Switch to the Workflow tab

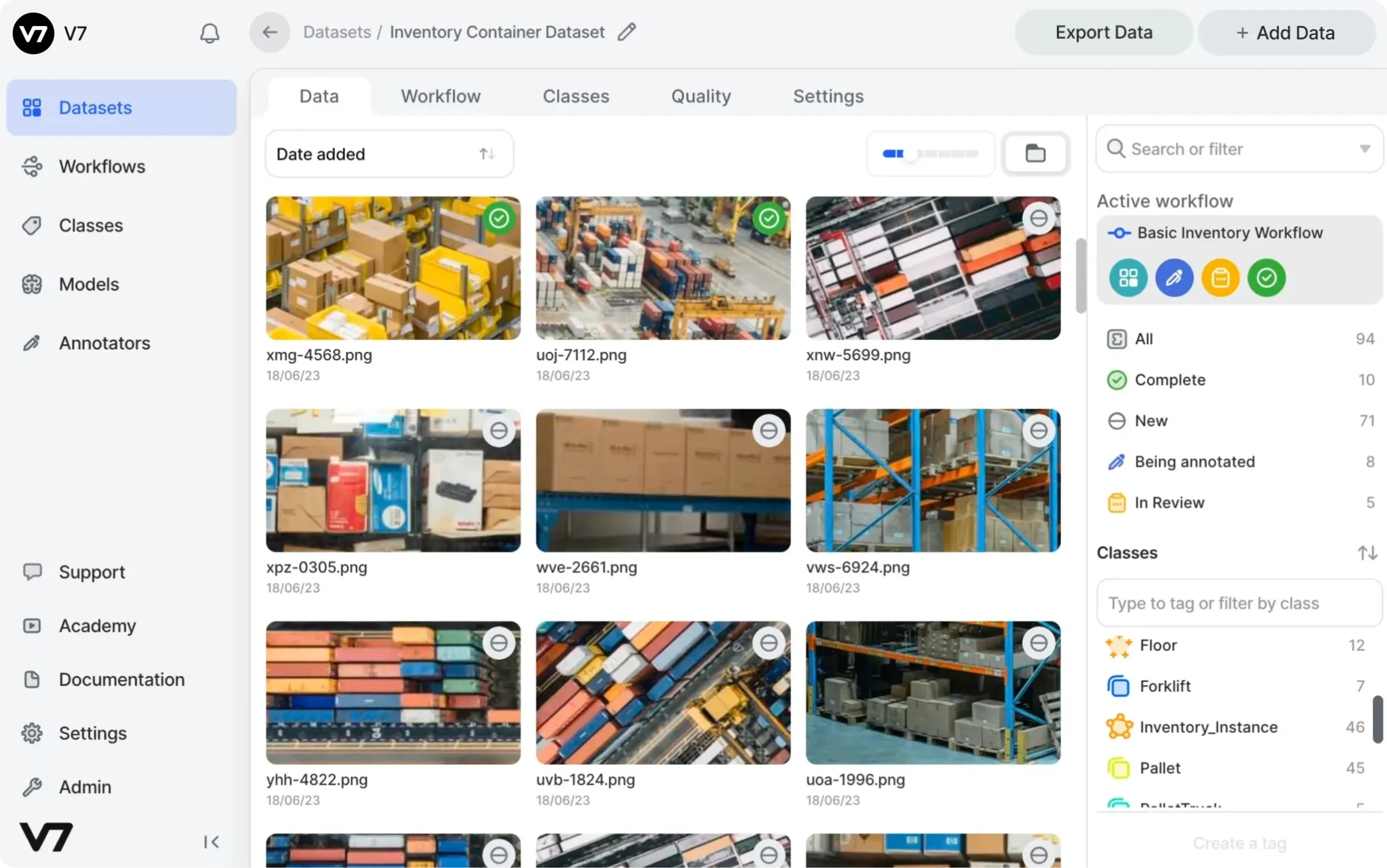[440, 95]
